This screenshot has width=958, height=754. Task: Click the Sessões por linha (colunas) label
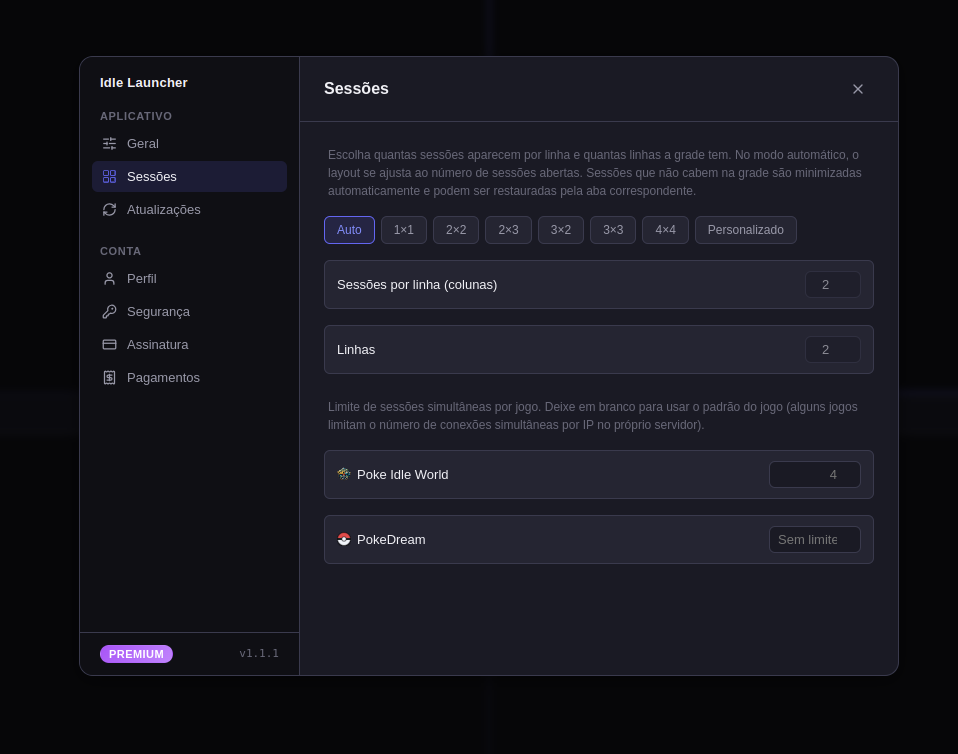417,285
